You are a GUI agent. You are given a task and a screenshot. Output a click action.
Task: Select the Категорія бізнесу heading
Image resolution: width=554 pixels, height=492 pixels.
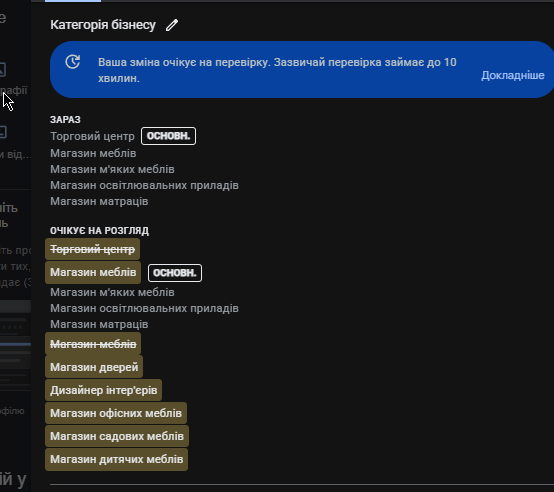[103, 25]
